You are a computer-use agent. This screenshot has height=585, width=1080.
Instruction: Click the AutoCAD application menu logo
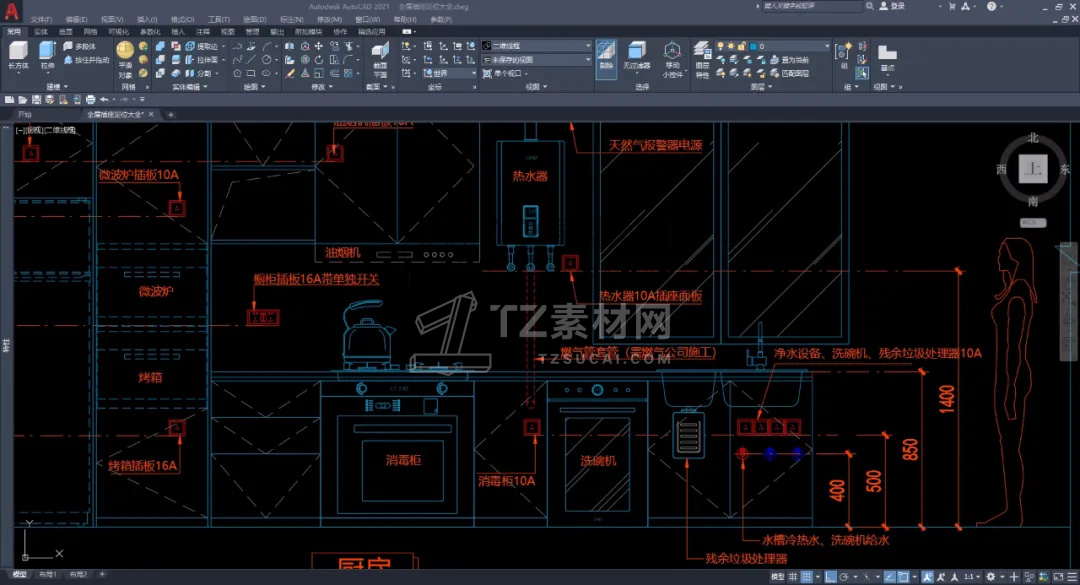click(12, 10)
